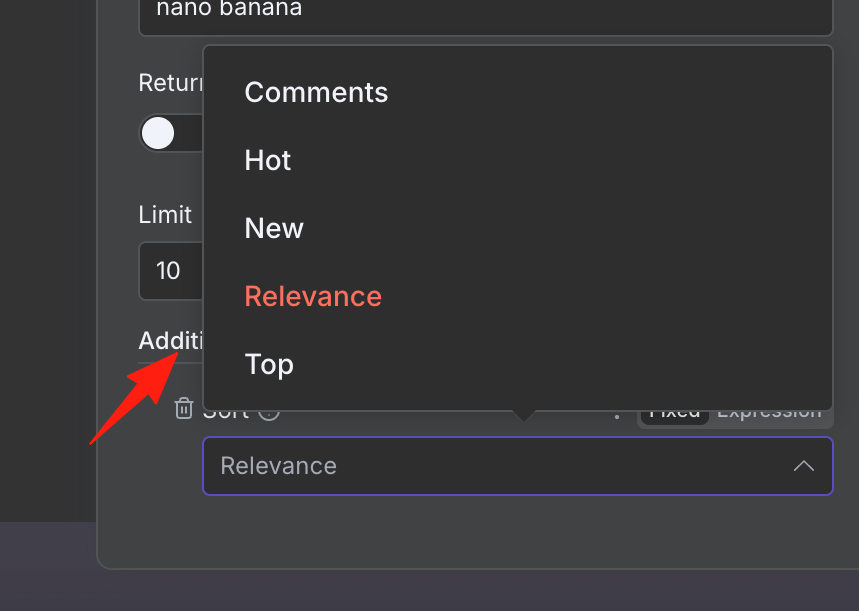Open the Relevance sort dropdown field
Screen dimensions: 860x612
point(518,466)
